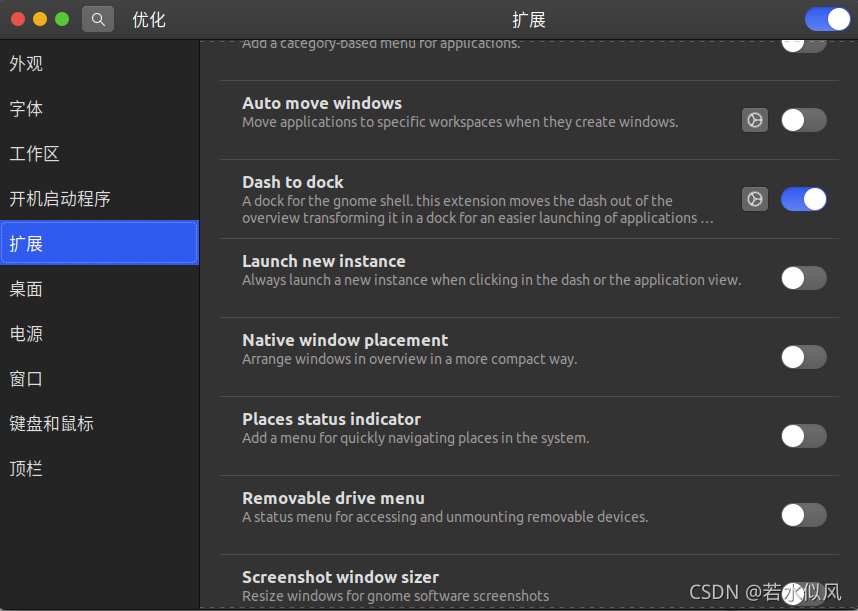Open Auto move windows settings gear
Screen dimensions: 858x611
[755, 120]
